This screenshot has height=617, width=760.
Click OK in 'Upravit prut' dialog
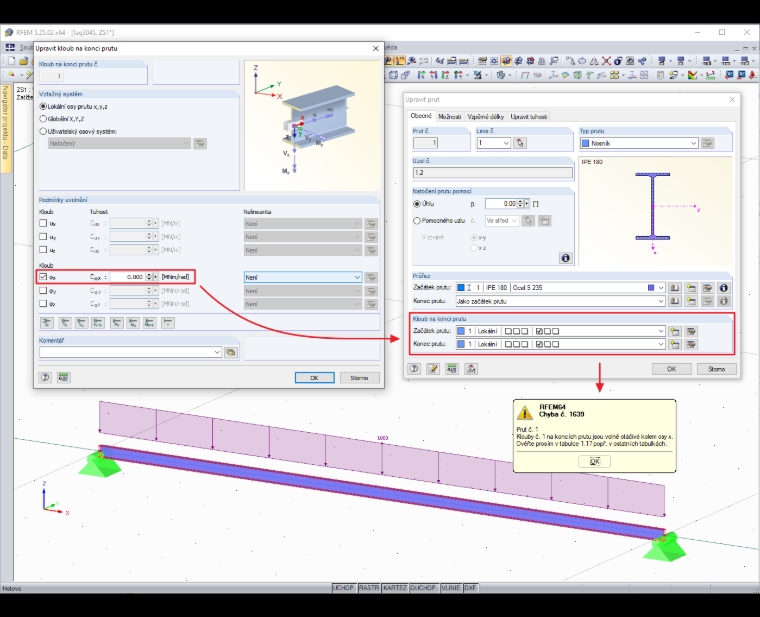click(671, 369)
